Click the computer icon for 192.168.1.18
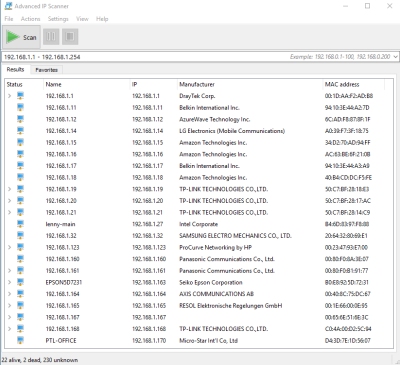This screenshot has width=400, height=365. 20,177
